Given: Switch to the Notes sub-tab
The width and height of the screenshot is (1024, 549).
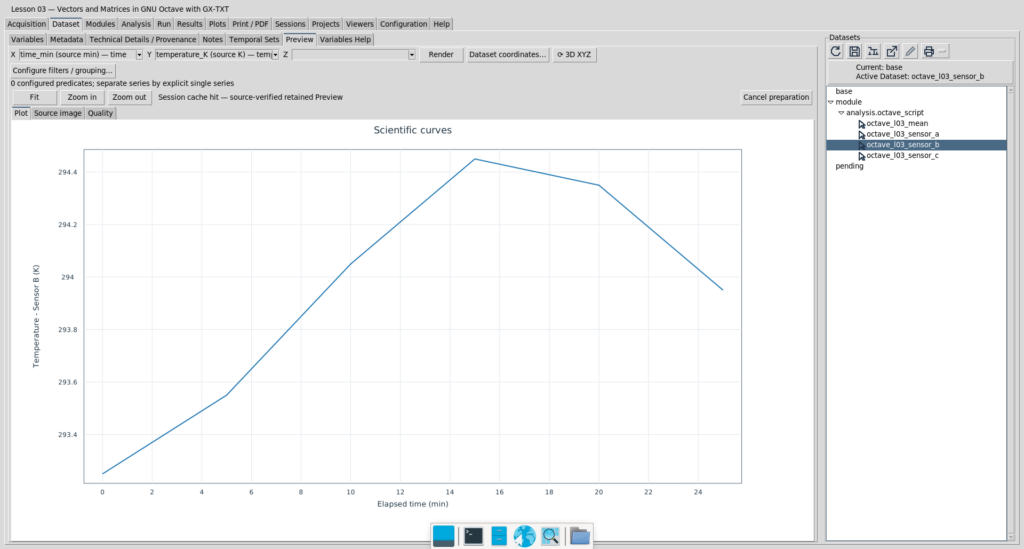Looking at the screenshot, I should click(212, 40).
